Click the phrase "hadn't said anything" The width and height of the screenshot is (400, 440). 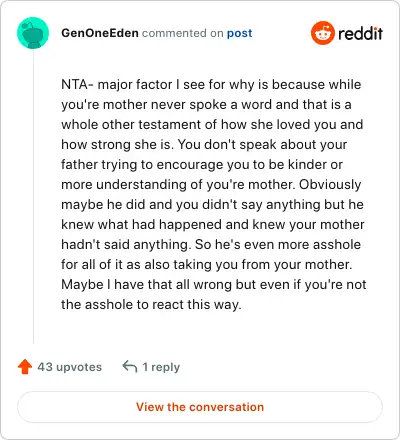(126, 245)
